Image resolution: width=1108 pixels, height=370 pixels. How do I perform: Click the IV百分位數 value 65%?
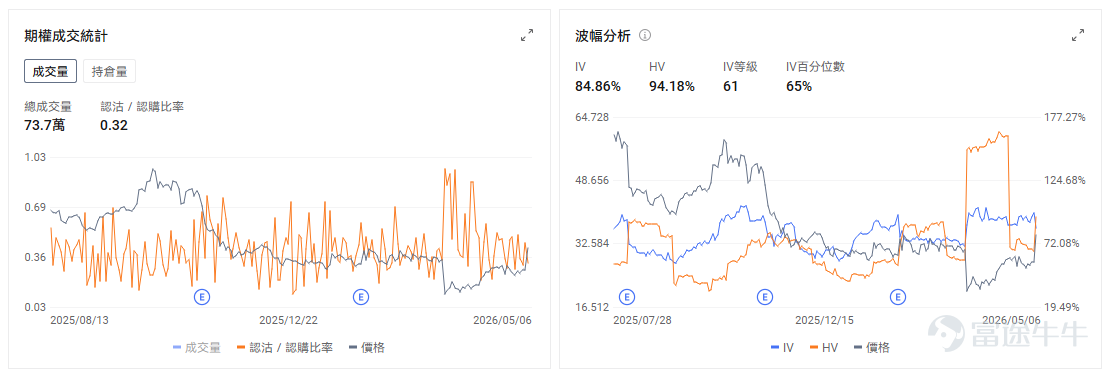[798, 87]
